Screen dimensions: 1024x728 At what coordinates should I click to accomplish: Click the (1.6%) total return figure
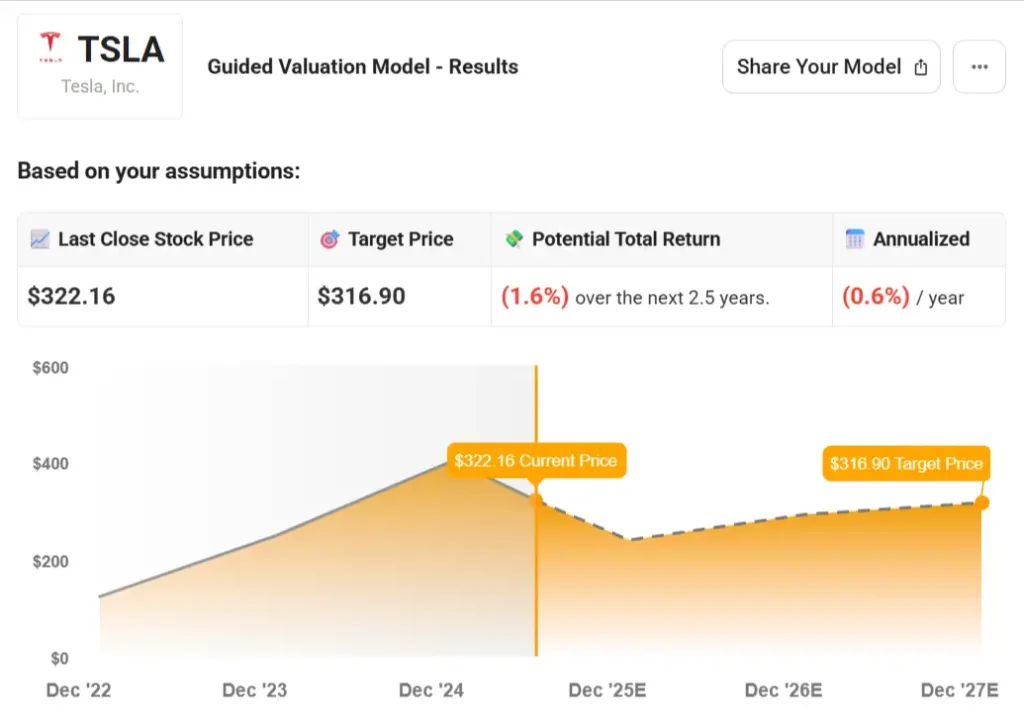pos(535,296)
